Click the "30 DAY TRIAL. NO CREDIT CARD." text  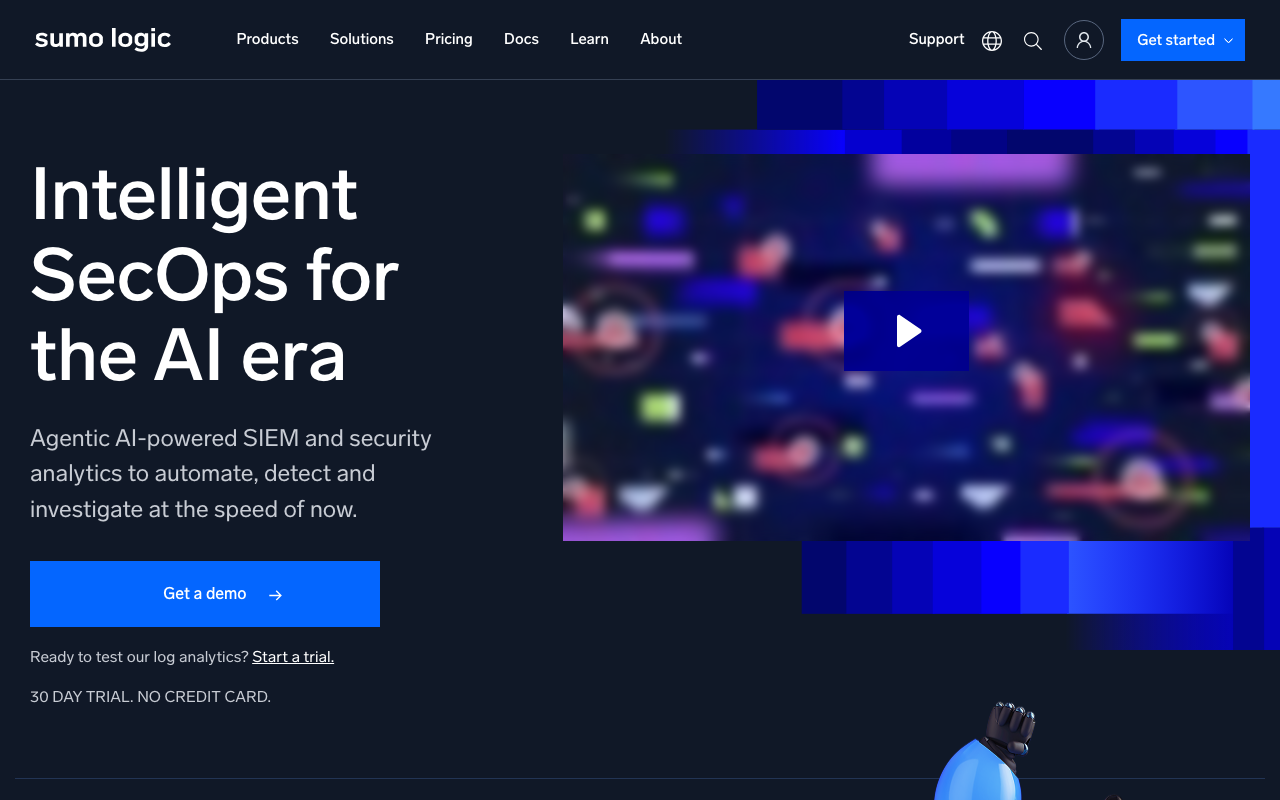click(x=150, y=696)
